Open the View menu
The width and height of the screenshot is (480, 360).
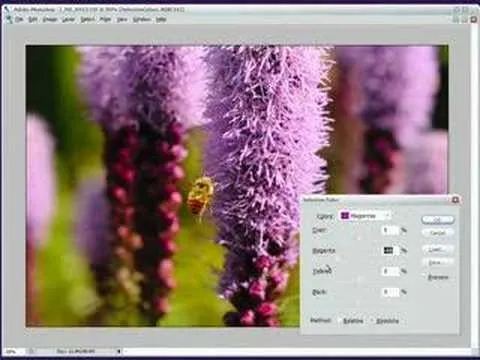pos(122,20)
